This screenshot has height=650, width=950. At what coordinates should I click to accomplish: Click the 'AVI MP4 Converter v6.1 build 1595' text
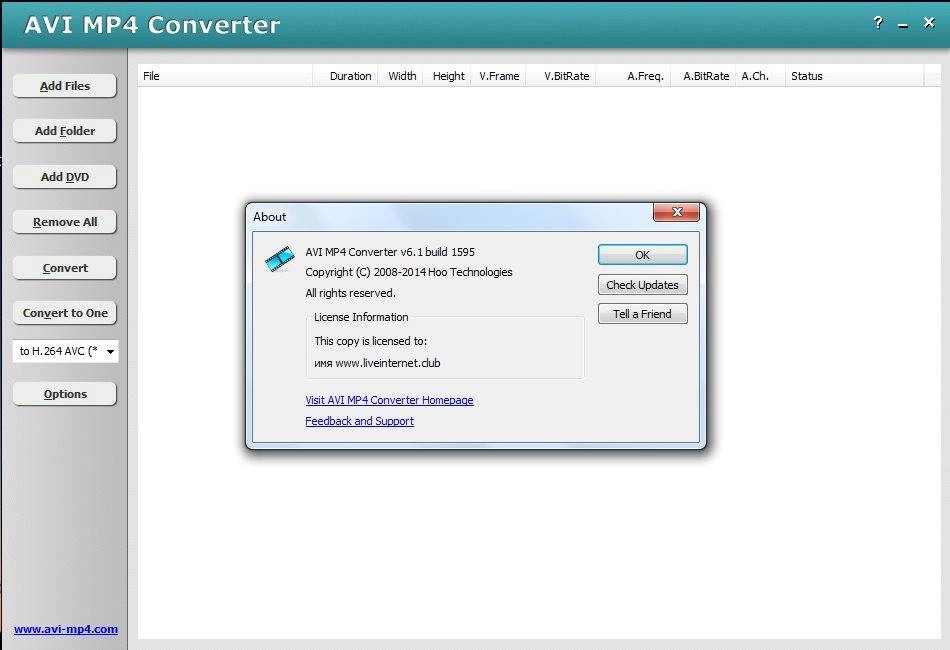(x=390, y=252)
